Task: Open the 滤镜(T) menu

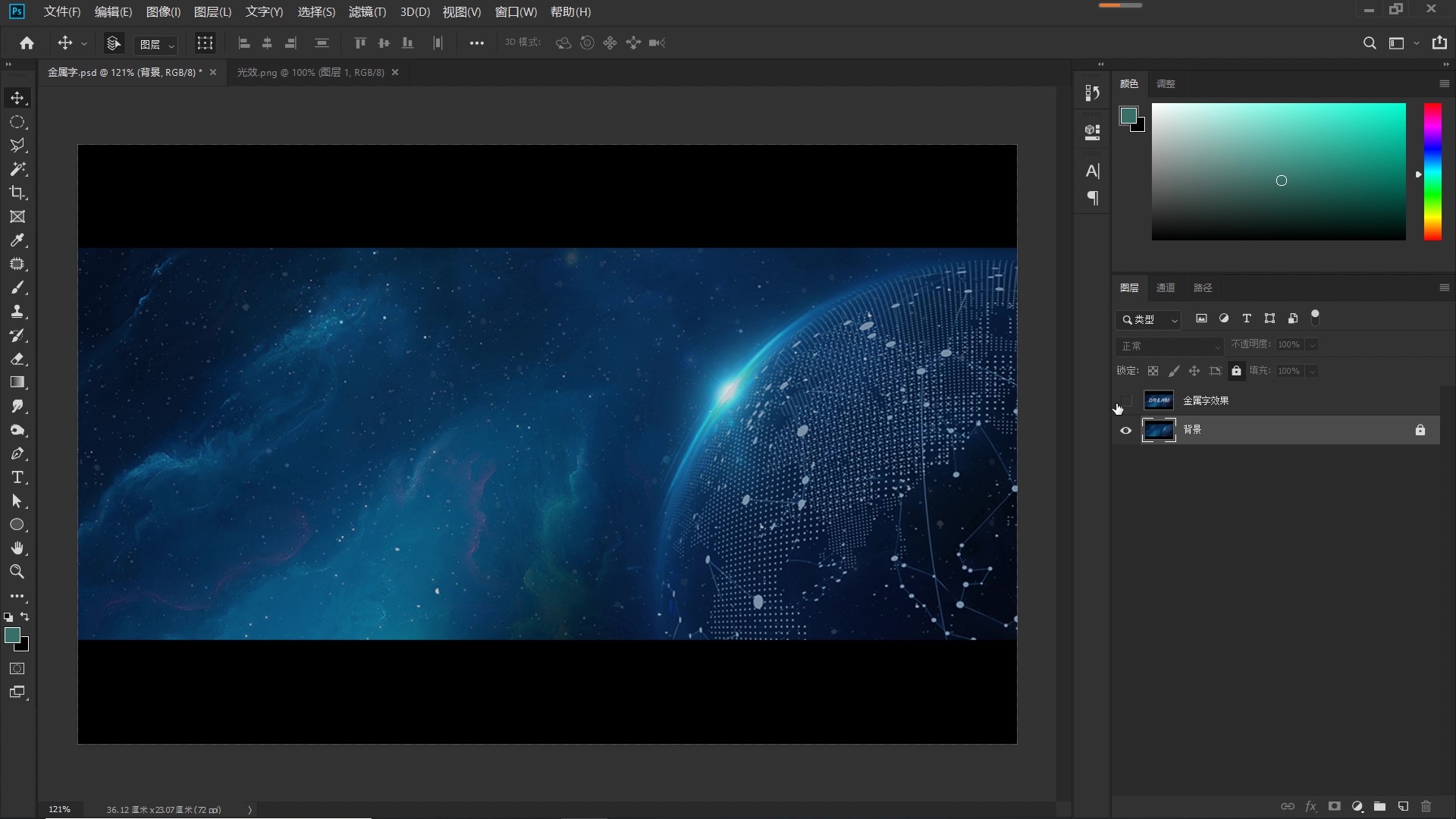Action: (367, 12)
